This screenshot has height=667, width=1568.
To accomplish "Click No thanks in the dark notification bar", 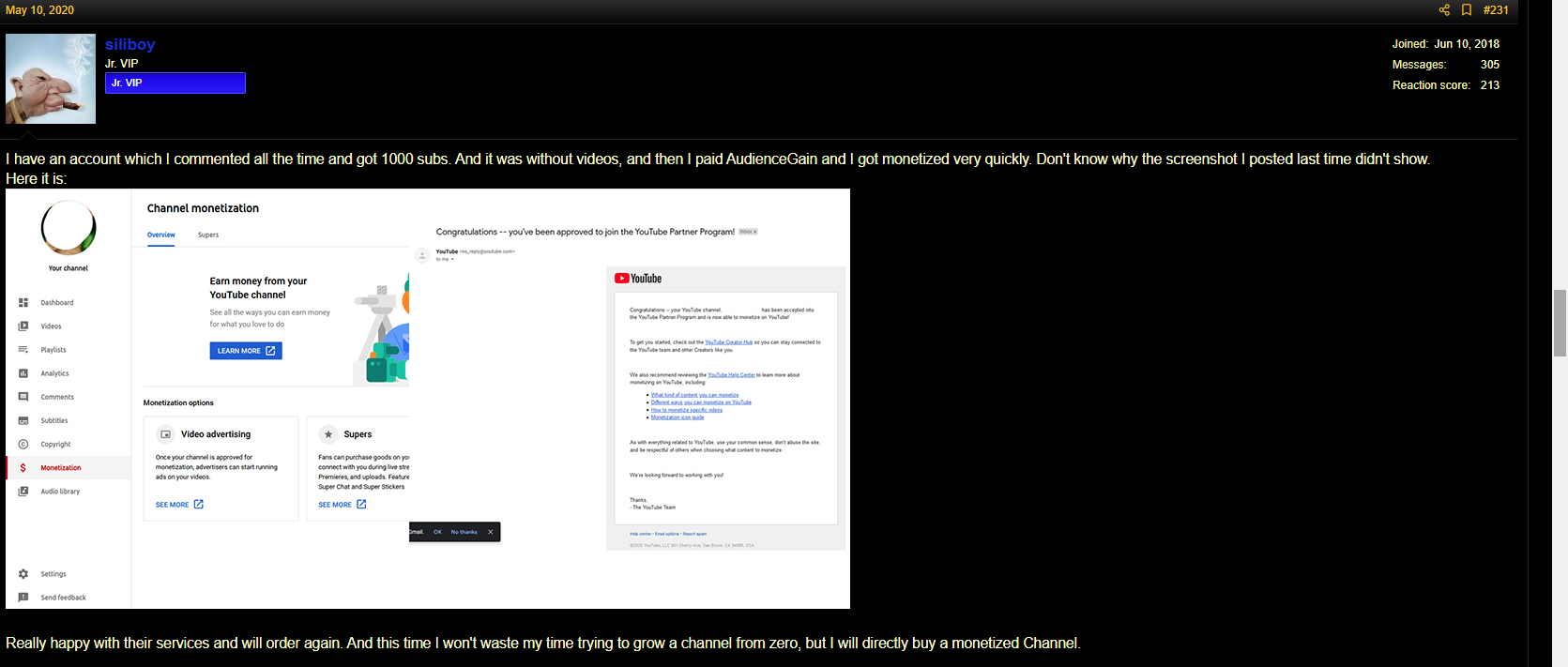I will point(464,532).
